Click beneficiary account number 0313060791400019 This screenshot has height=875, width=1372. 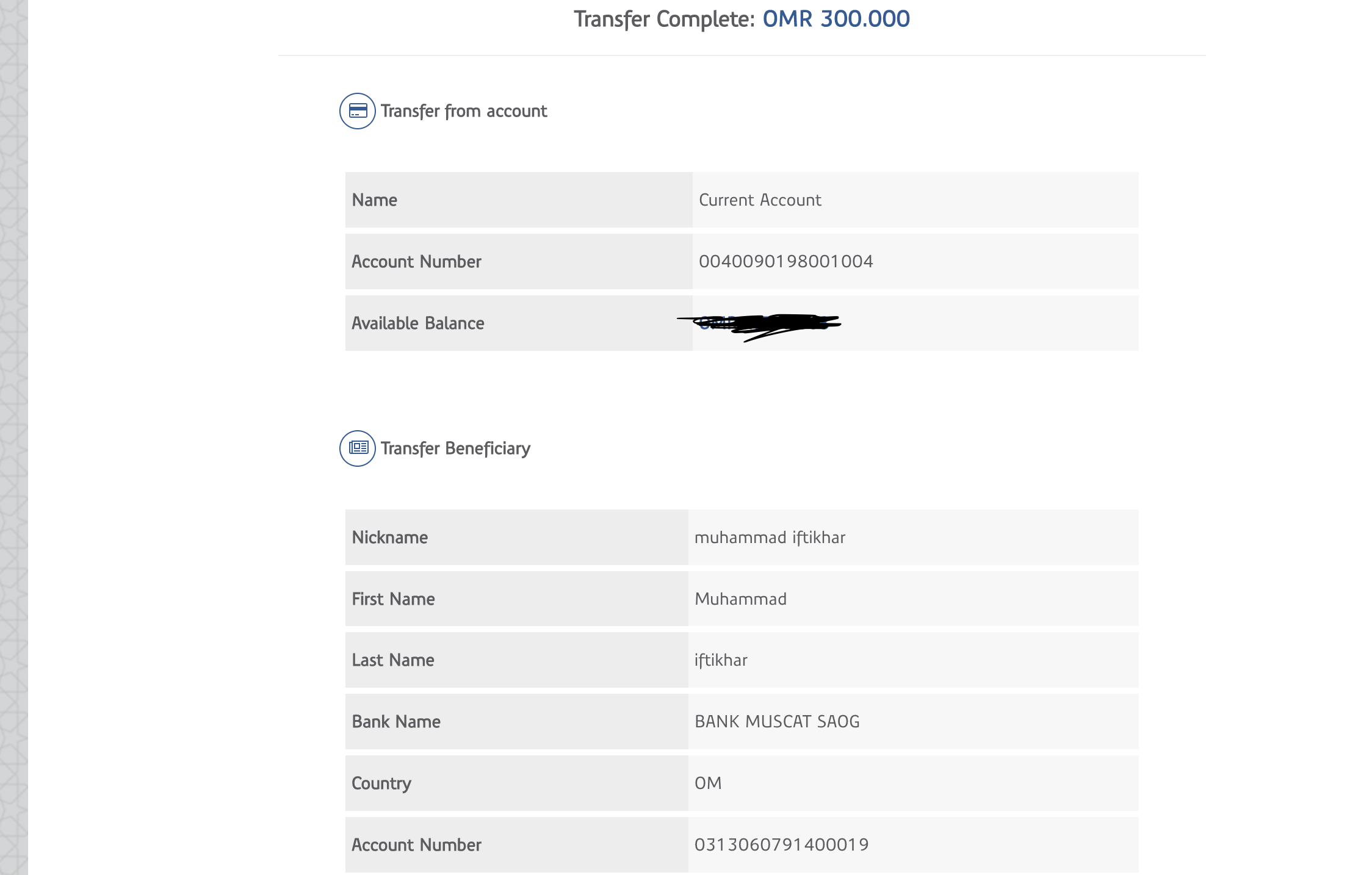click(781, 845)
